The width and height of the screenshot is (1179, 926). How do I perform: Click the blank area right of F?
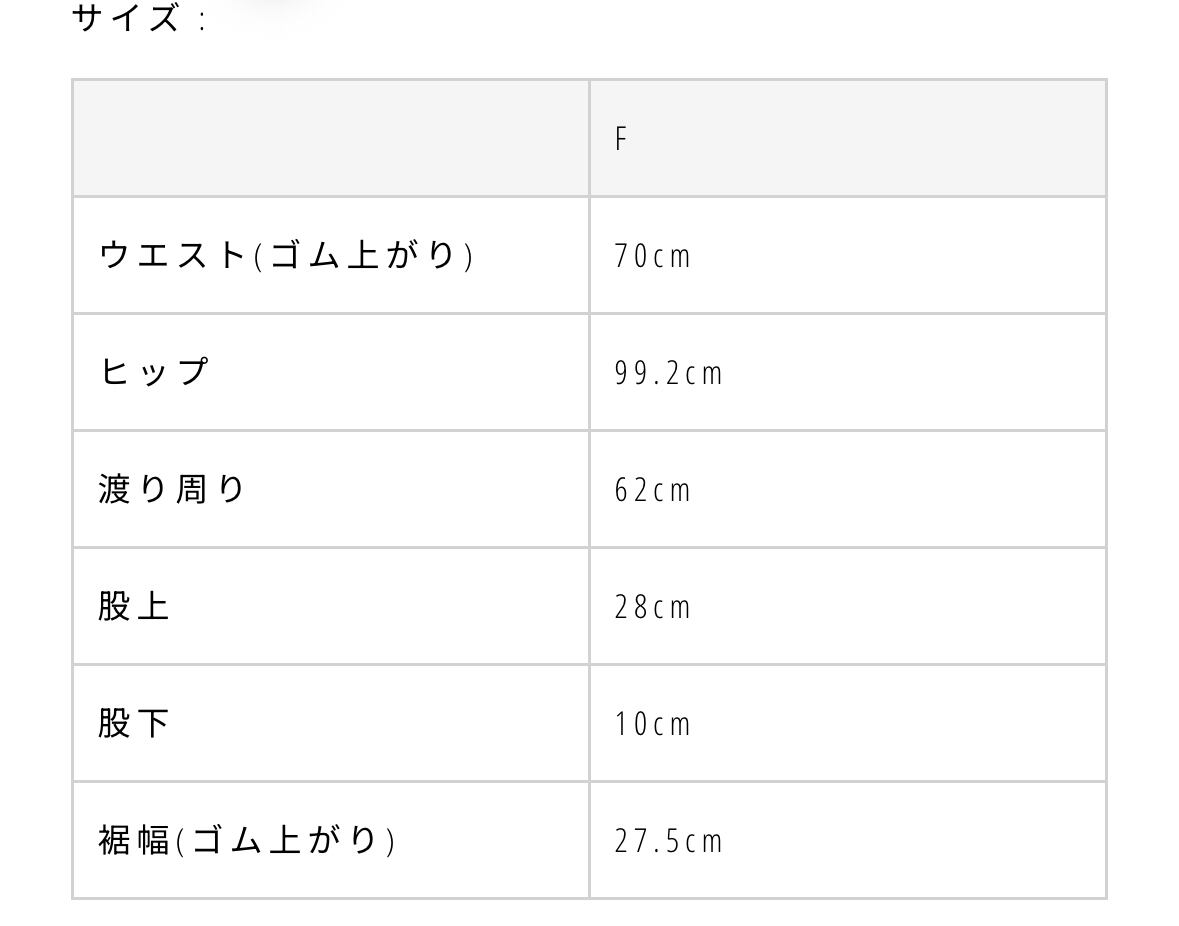860,139
